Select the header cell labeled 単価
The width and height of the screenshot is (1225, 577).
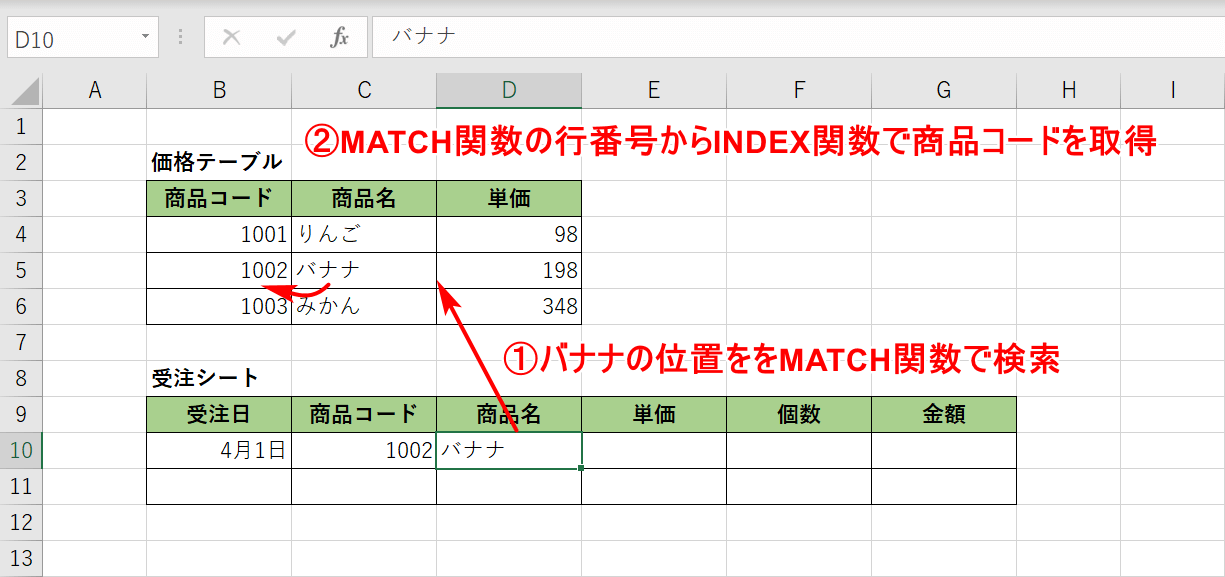pos(508,197)
